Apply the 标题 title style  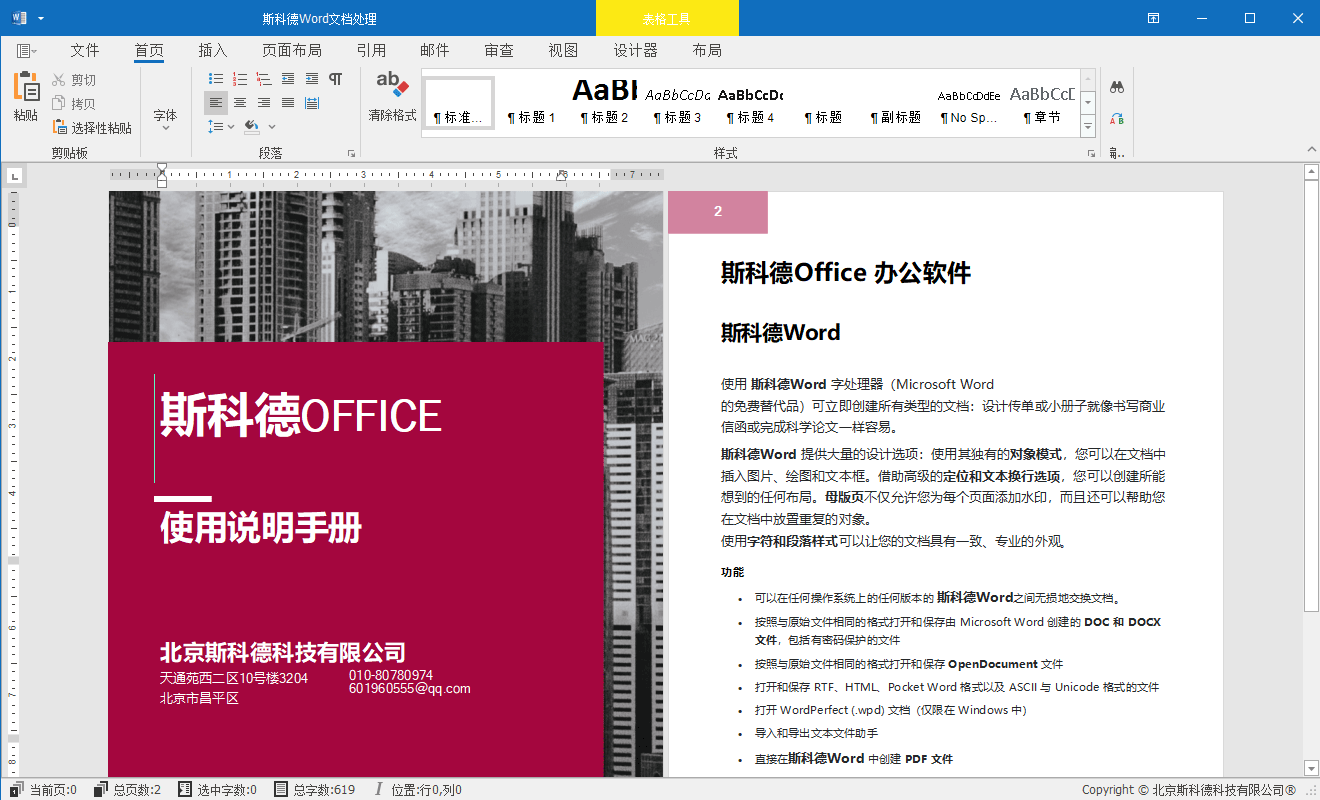pos(823,102)
